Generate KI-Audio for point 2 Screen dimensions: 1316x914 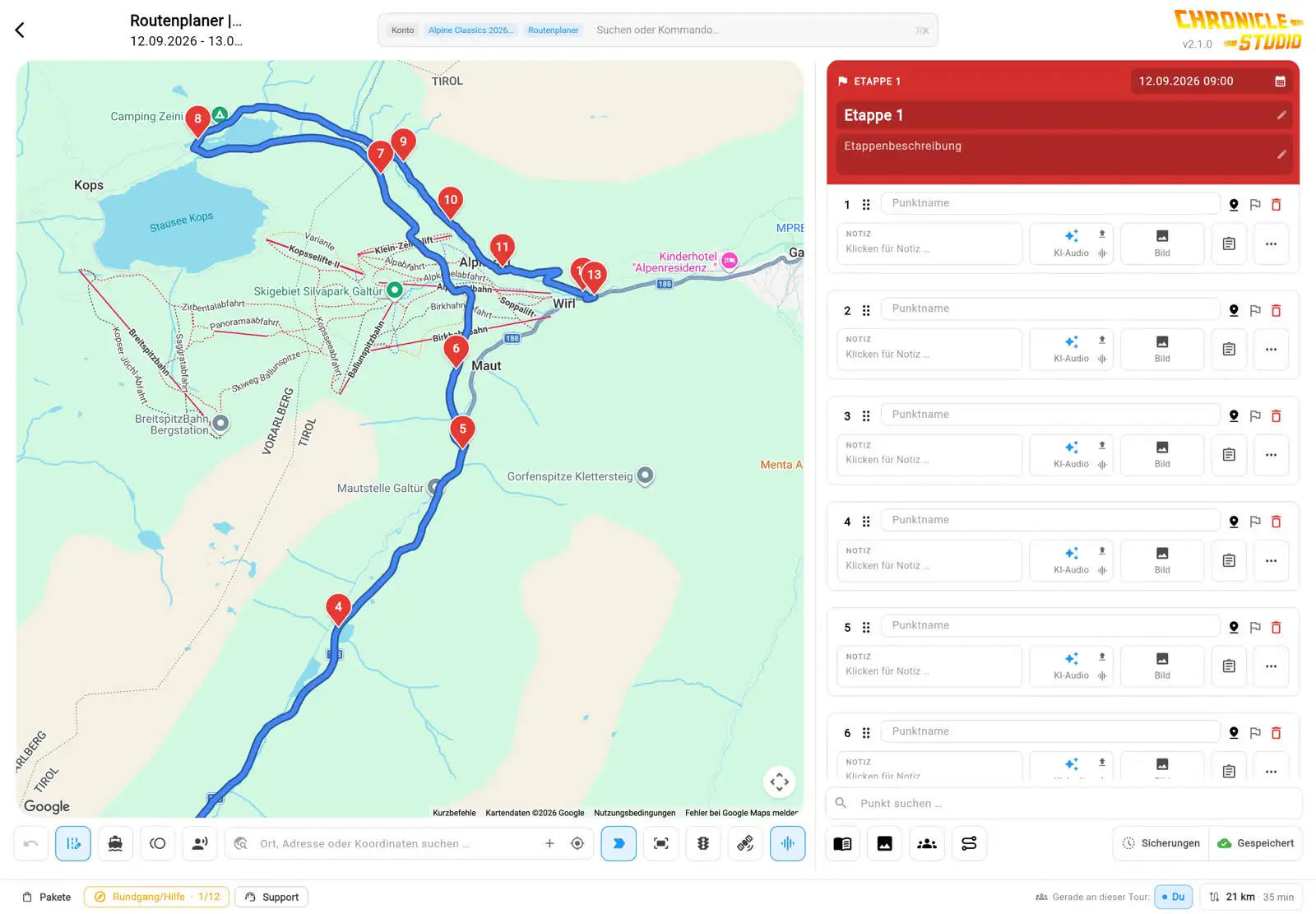[x=1071, y=350]
